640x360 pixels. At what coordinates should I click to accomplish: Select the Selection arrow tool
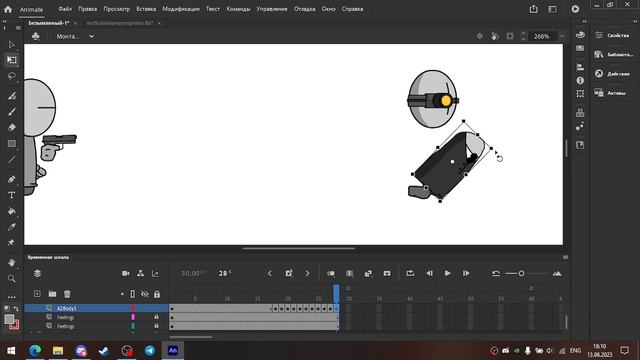click(x=11, y=44)
